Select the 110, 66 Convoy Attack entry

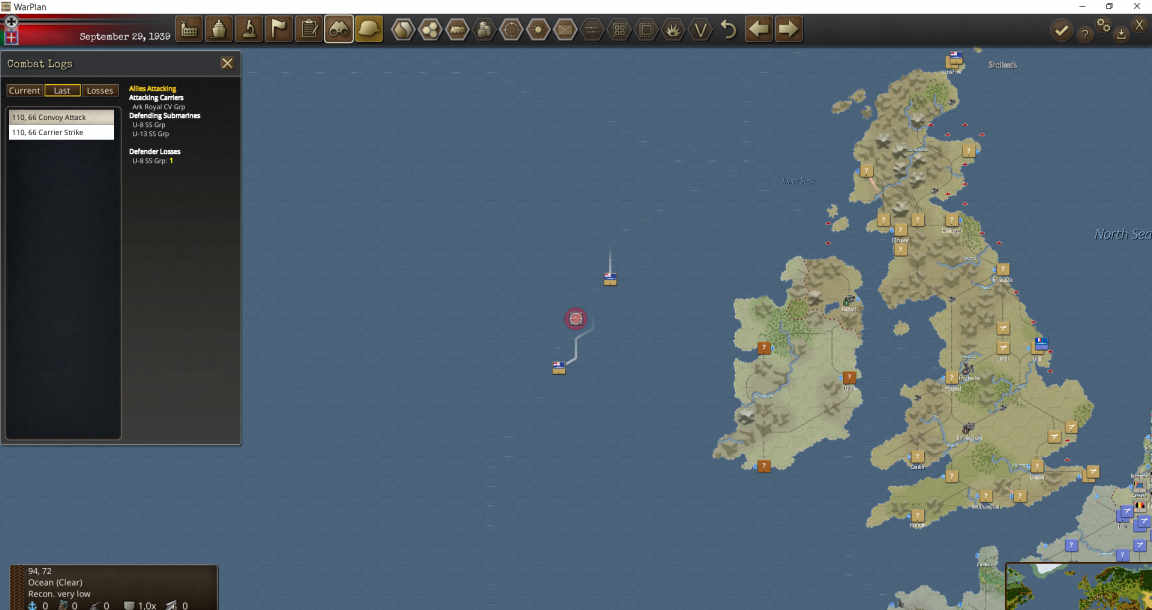pyautogui.click(x=62, y=117)
